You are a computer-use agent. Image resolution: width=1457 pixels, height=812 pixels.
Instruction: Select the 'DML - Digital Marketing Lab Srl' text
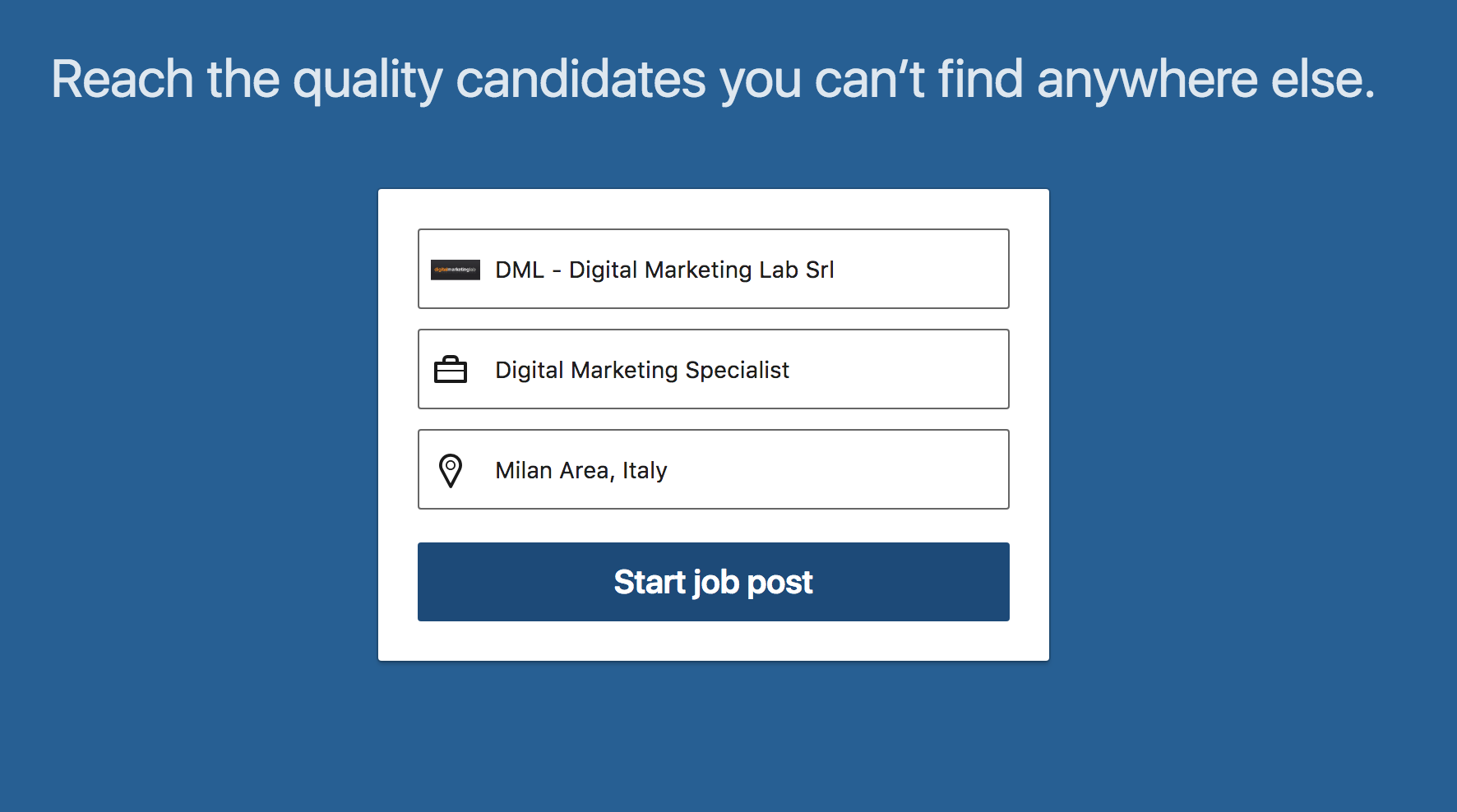[664, 270]
